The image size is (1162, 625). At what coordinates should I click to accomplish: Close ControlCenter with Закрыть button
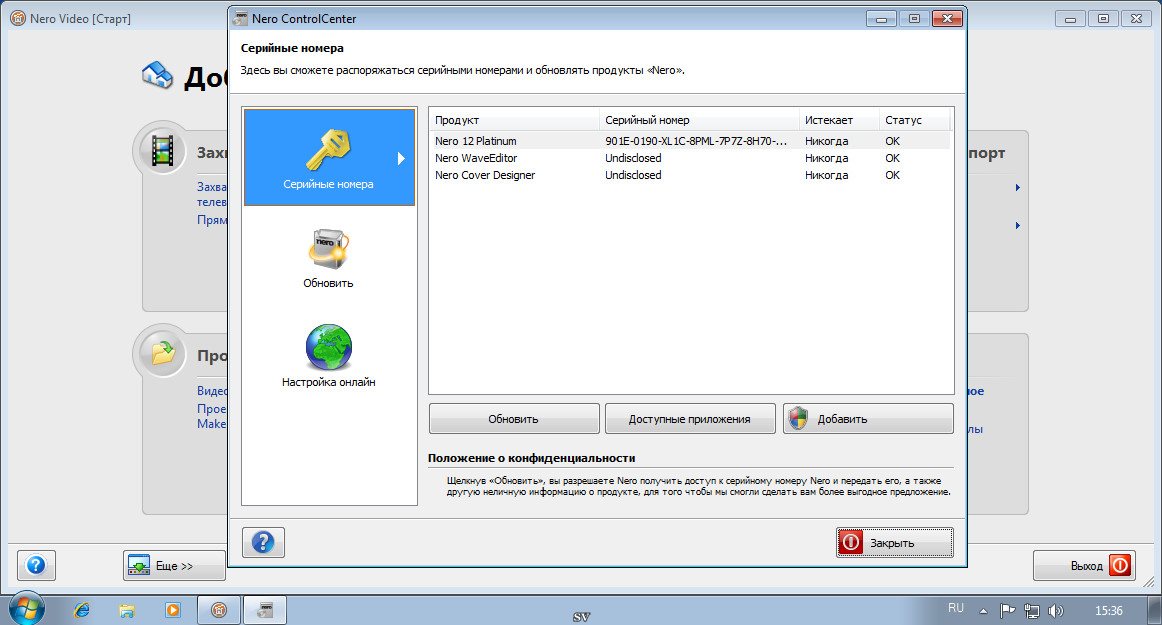(894, 543)
